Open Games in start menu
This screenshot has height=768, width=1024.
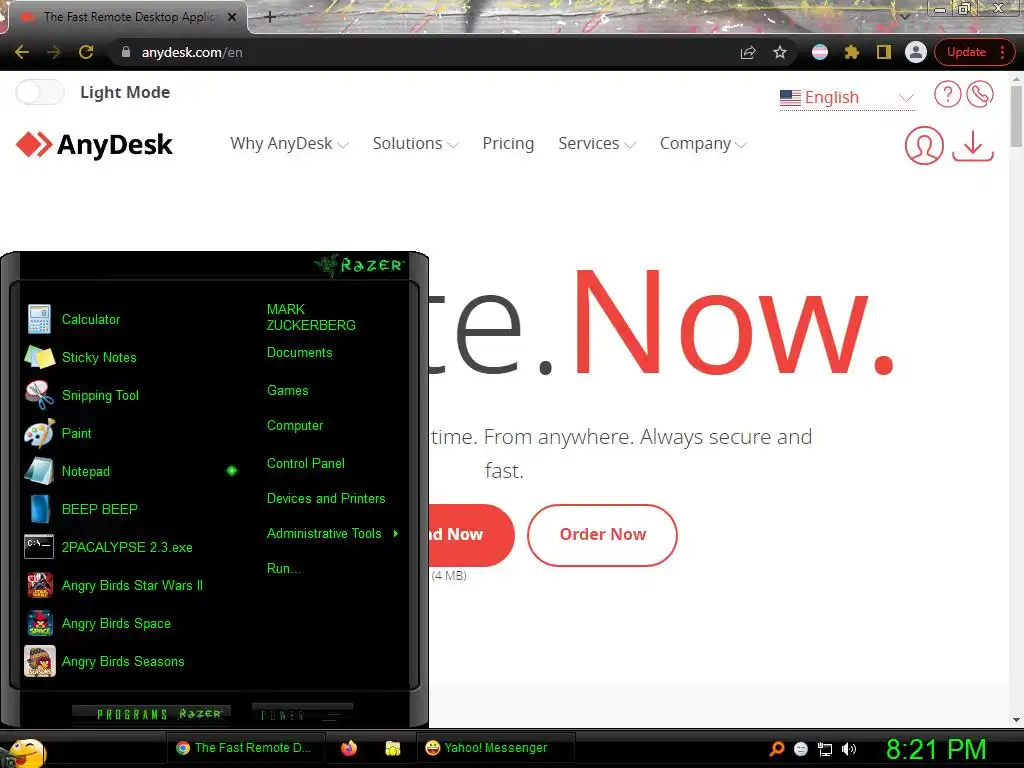287,391
